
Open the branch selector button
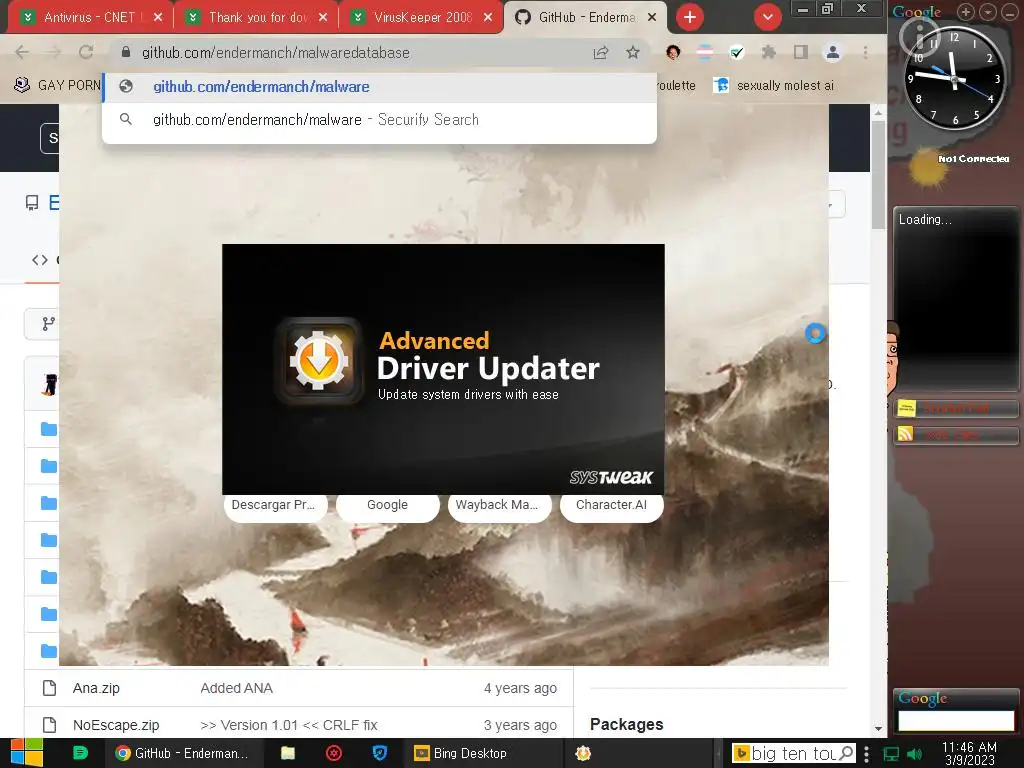[x=42, y=324]
